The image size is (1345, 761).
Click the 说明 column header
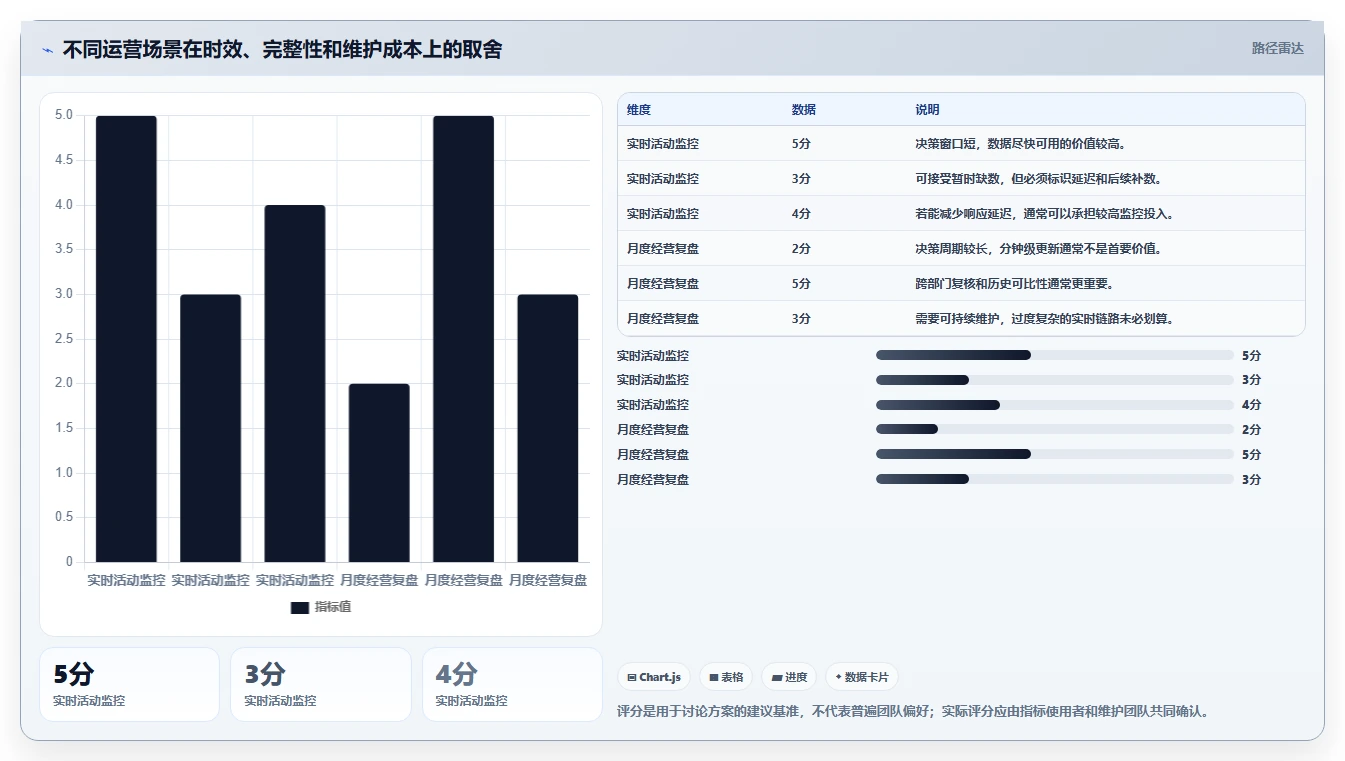point(927,110)
